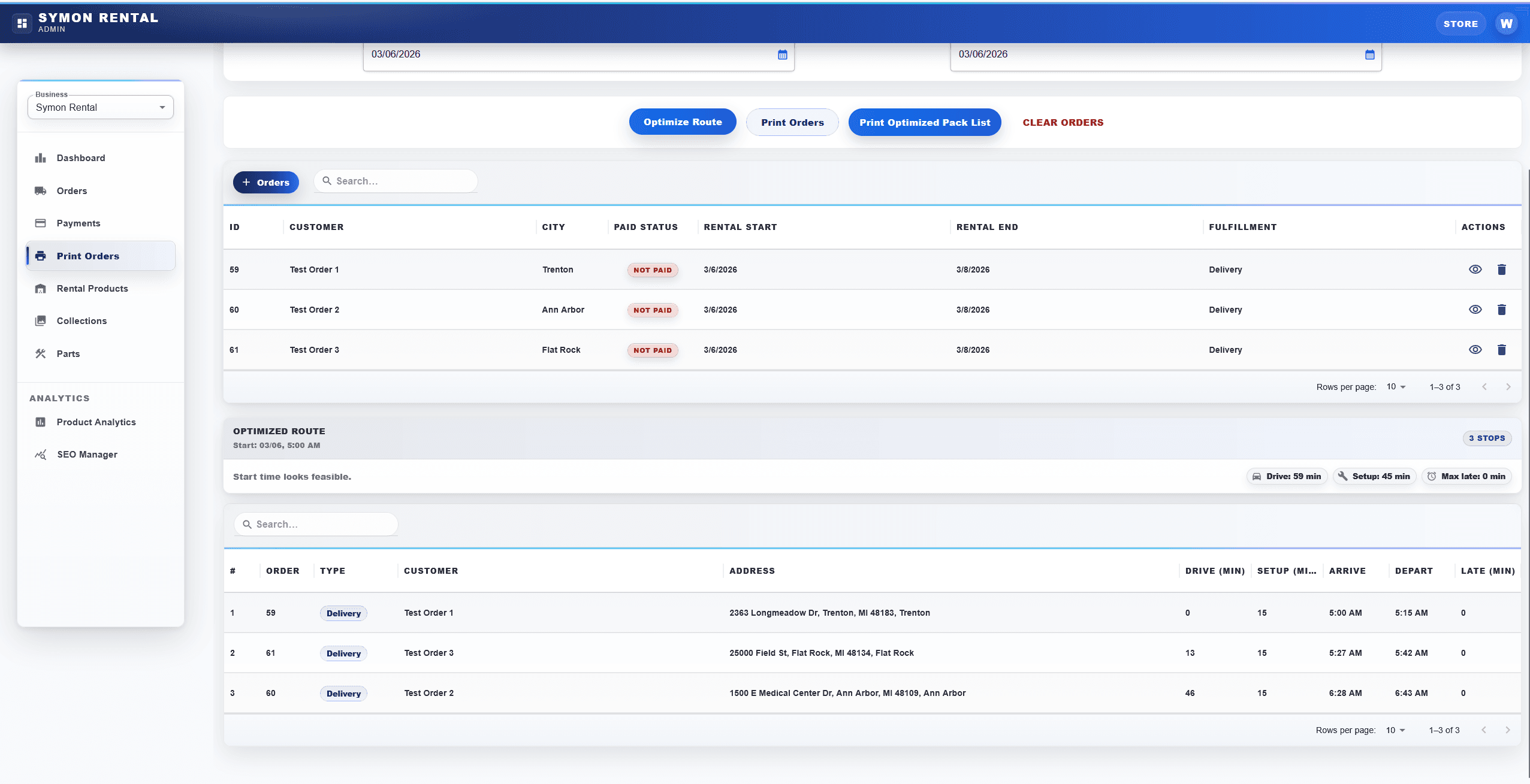This screenshot has height=784, width=1530.
Task: Select the Payments card icon
Action: pyautogui.click(x=40, y=223)
